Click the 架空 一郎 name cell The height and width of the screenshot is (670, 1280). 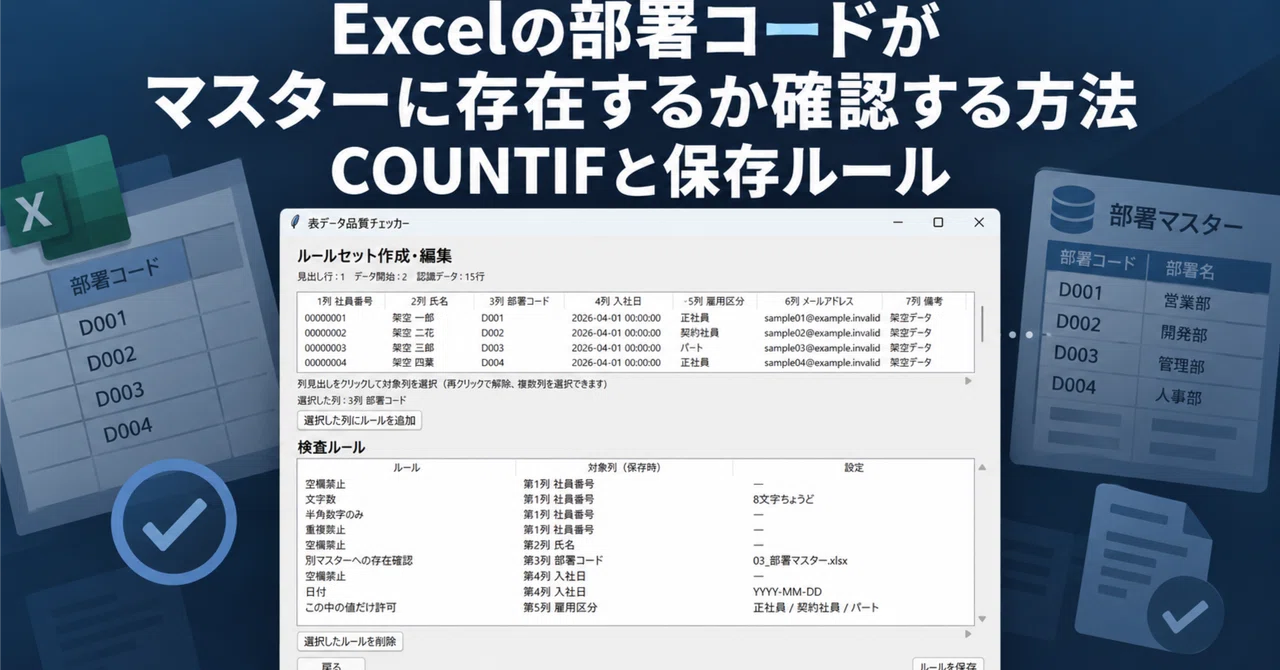[411, 318]
